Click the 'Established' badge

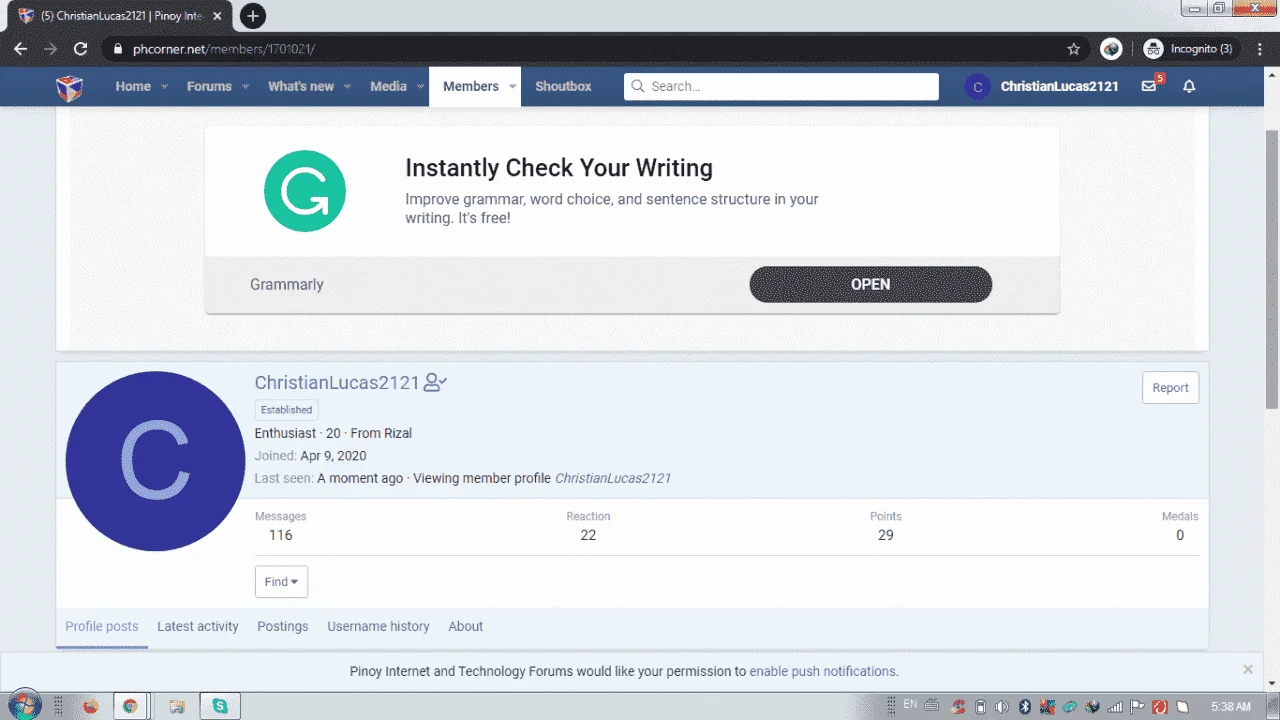[287, 410]
